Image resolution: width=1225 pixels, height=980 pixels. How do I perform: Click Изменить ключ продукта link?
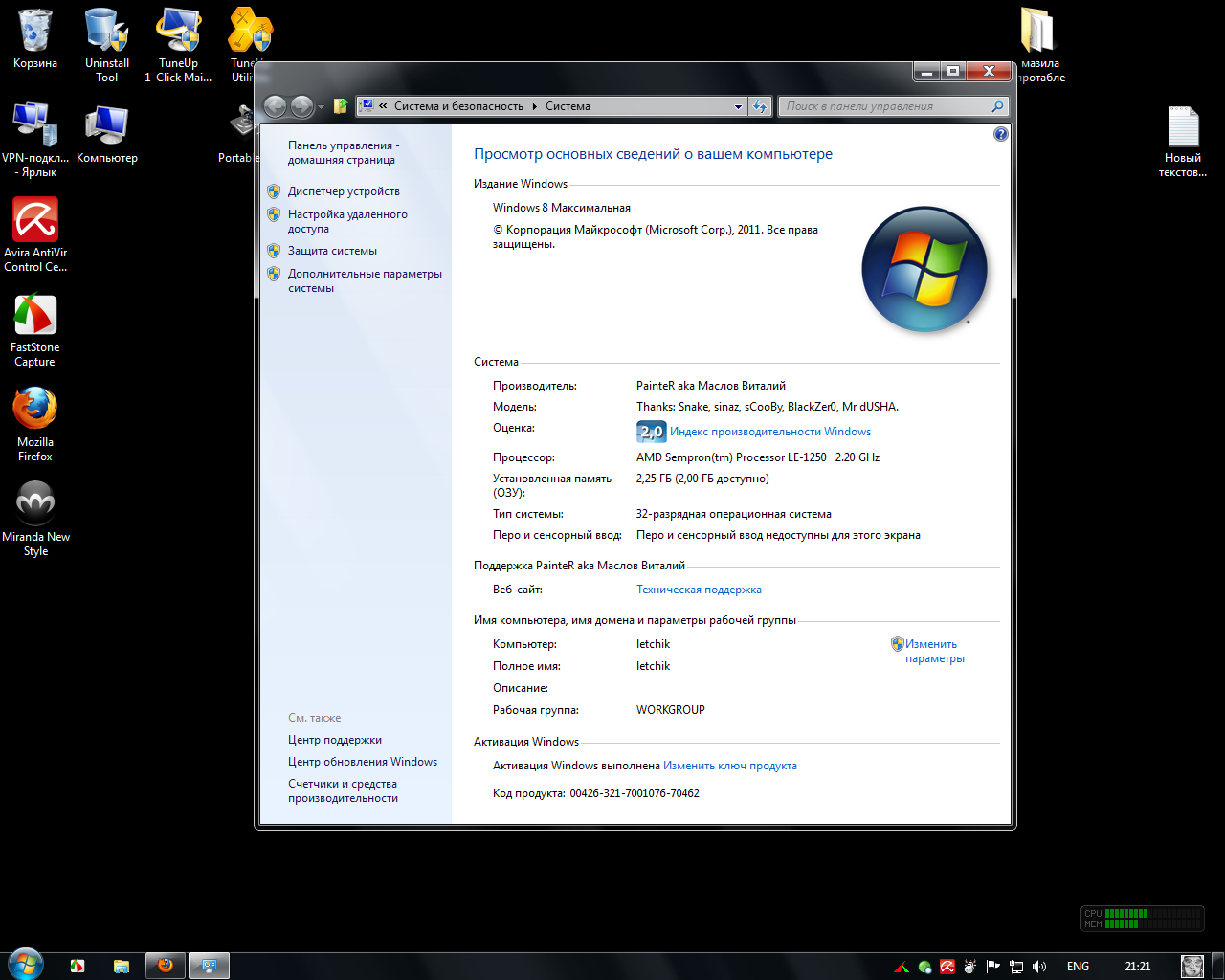730,766
